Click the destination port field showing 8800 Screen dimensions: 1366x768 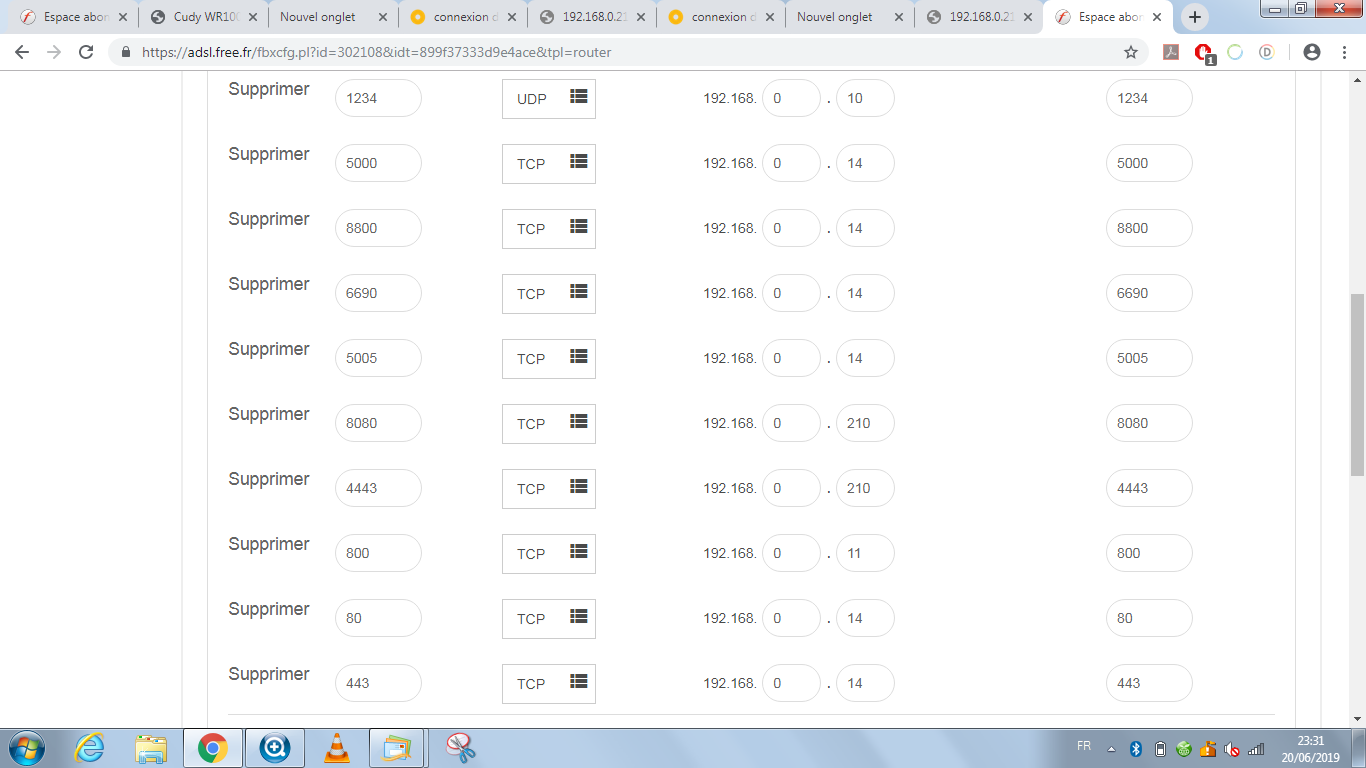[x=1149, y=228]
